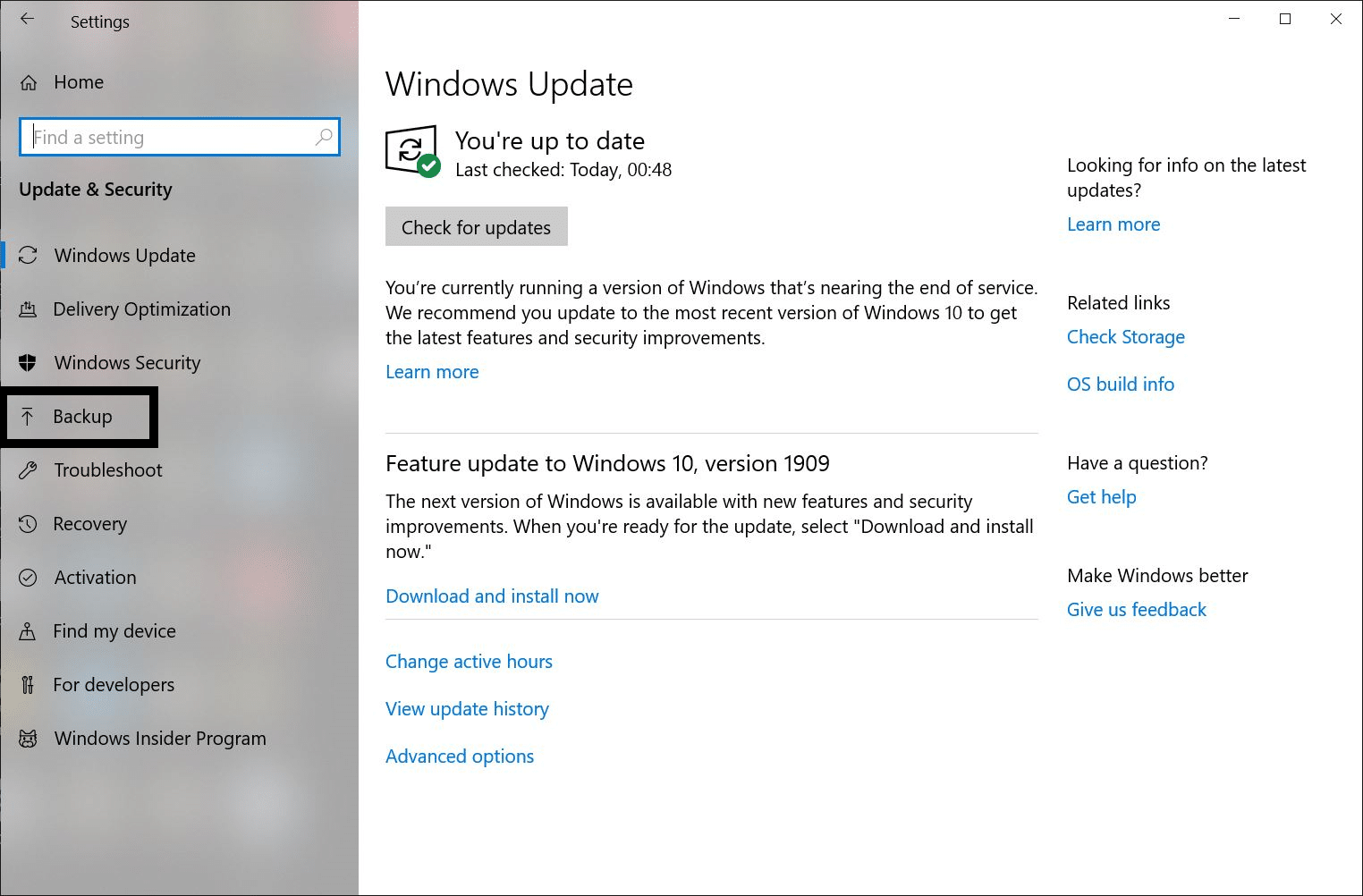Select the For developers icon
Viewport: 1363px width, 896px height.
pos(30,685)
